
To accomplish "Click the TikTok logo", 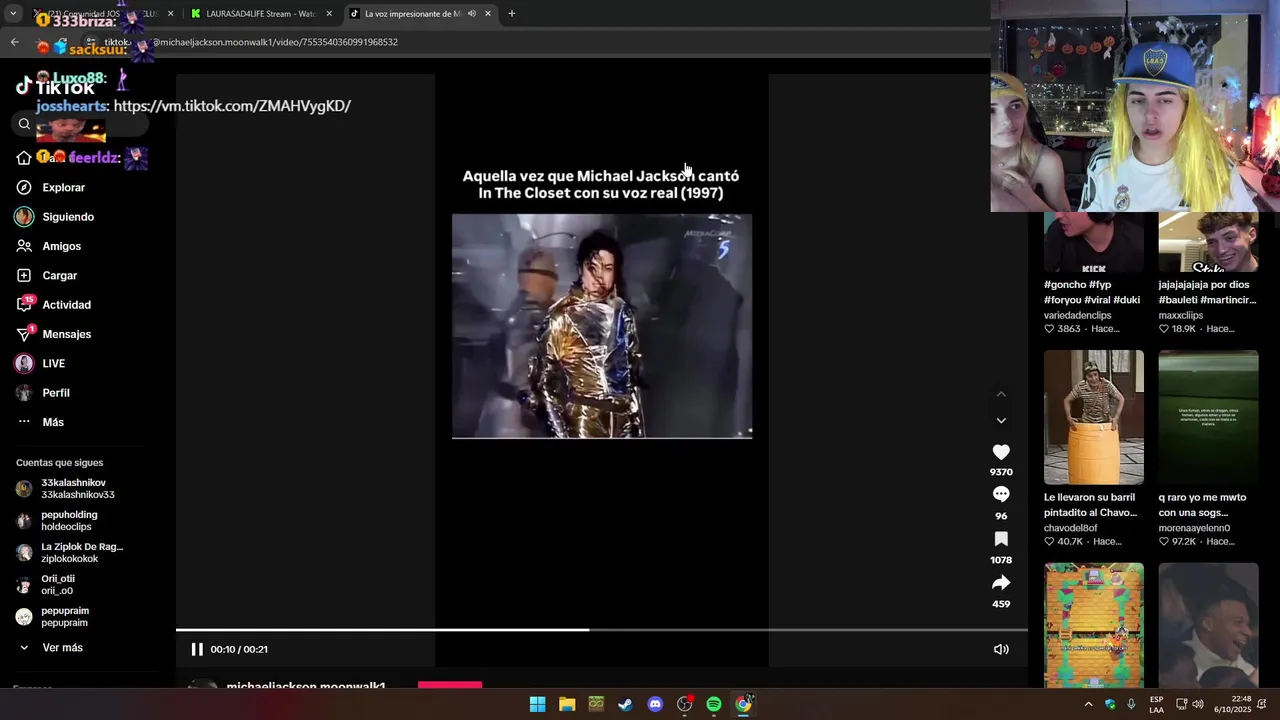I will tap(55, 87).
